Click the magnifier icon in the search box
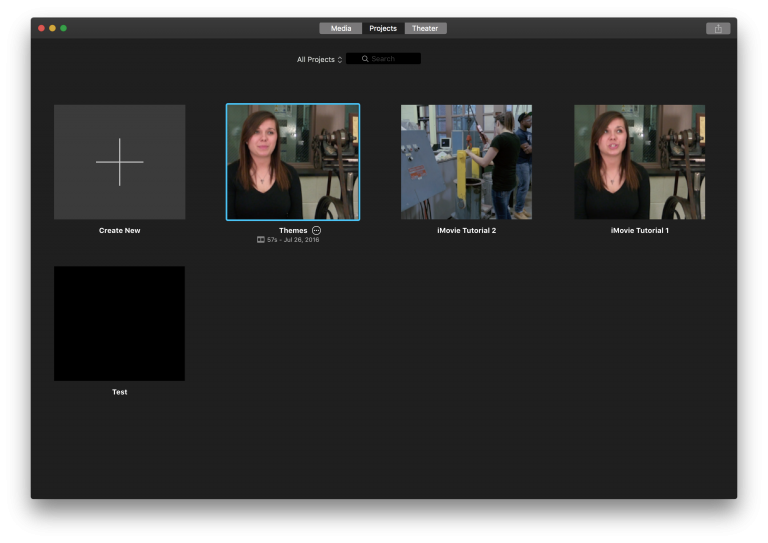 coord(365,59)
